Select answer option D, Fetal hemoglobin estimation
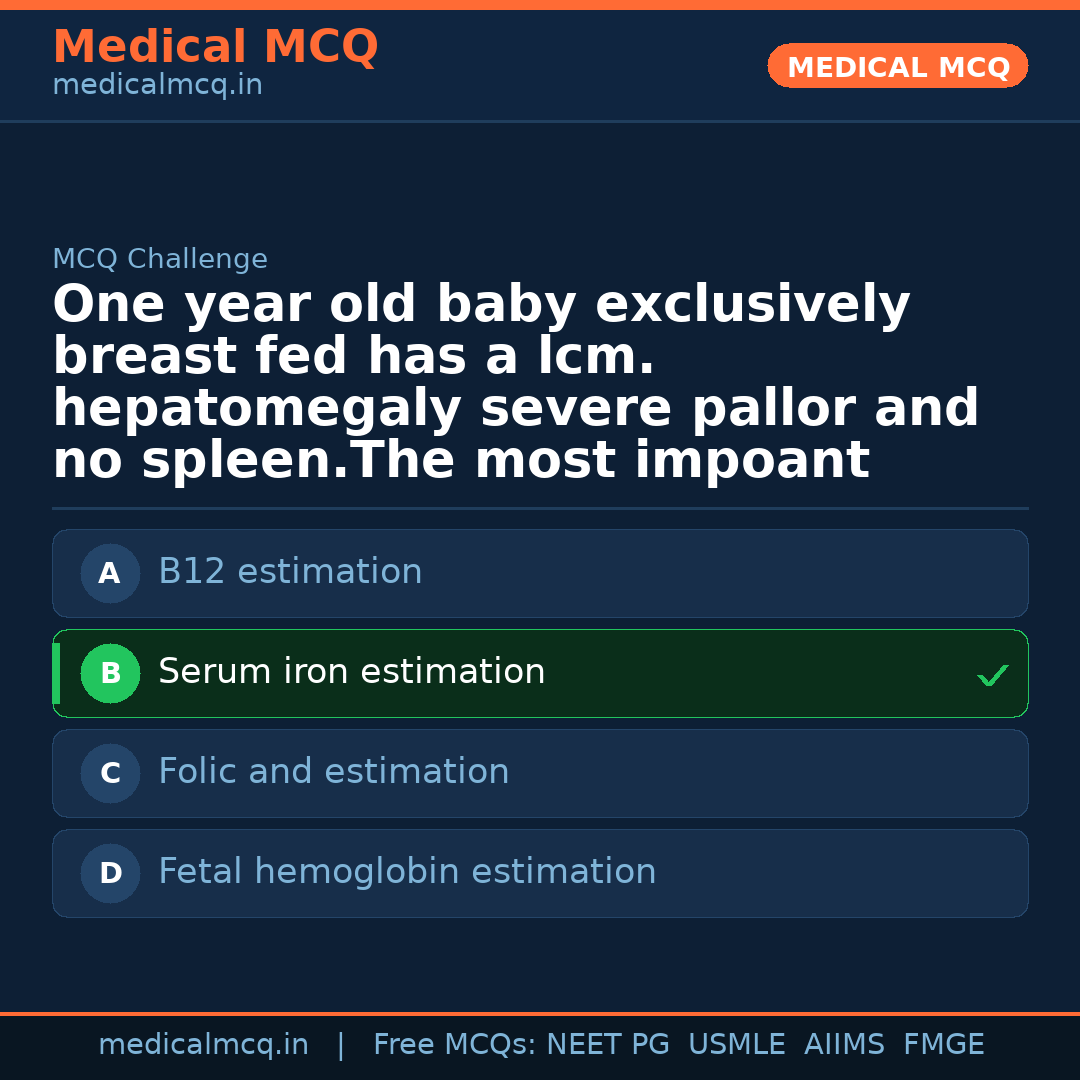The width and height of the screenshot is (1080, 1080). 540,873
